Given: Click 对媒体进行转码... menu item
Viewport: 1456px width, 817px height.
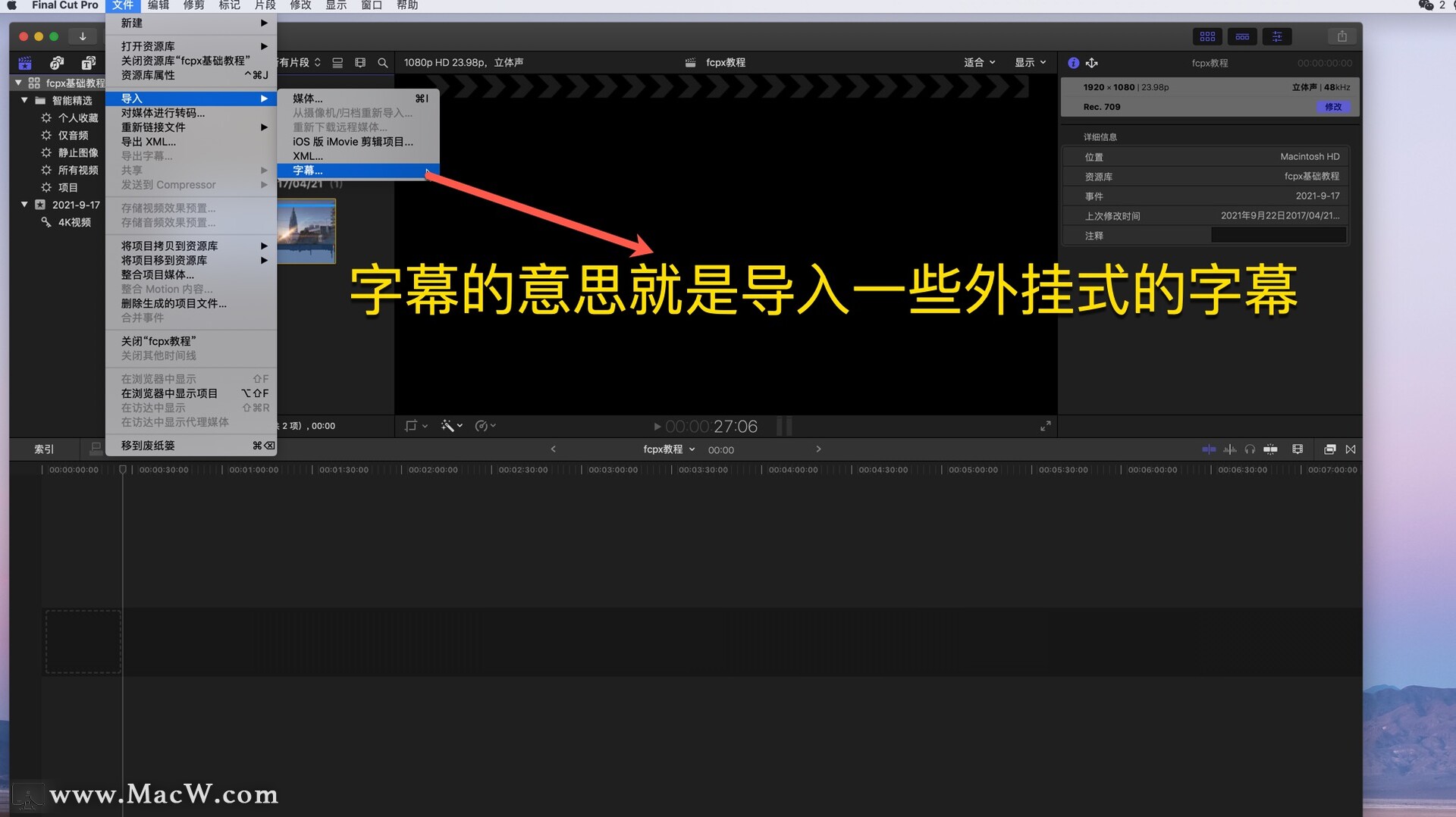Looking at the screenshot, I should pyautogui.click(x=191, y=113).
